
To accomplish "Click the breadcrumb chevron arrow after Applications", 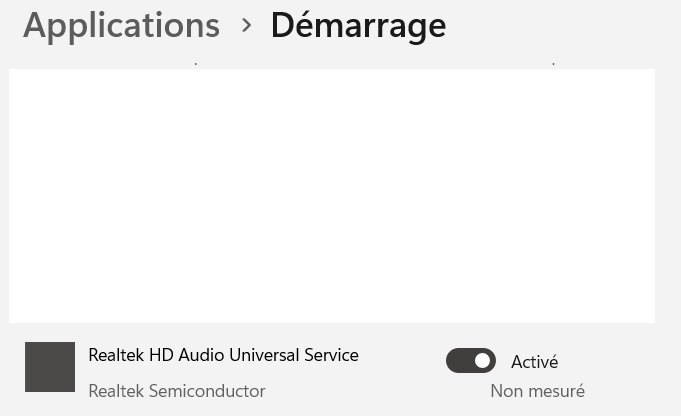I will (x=246, y=25).
